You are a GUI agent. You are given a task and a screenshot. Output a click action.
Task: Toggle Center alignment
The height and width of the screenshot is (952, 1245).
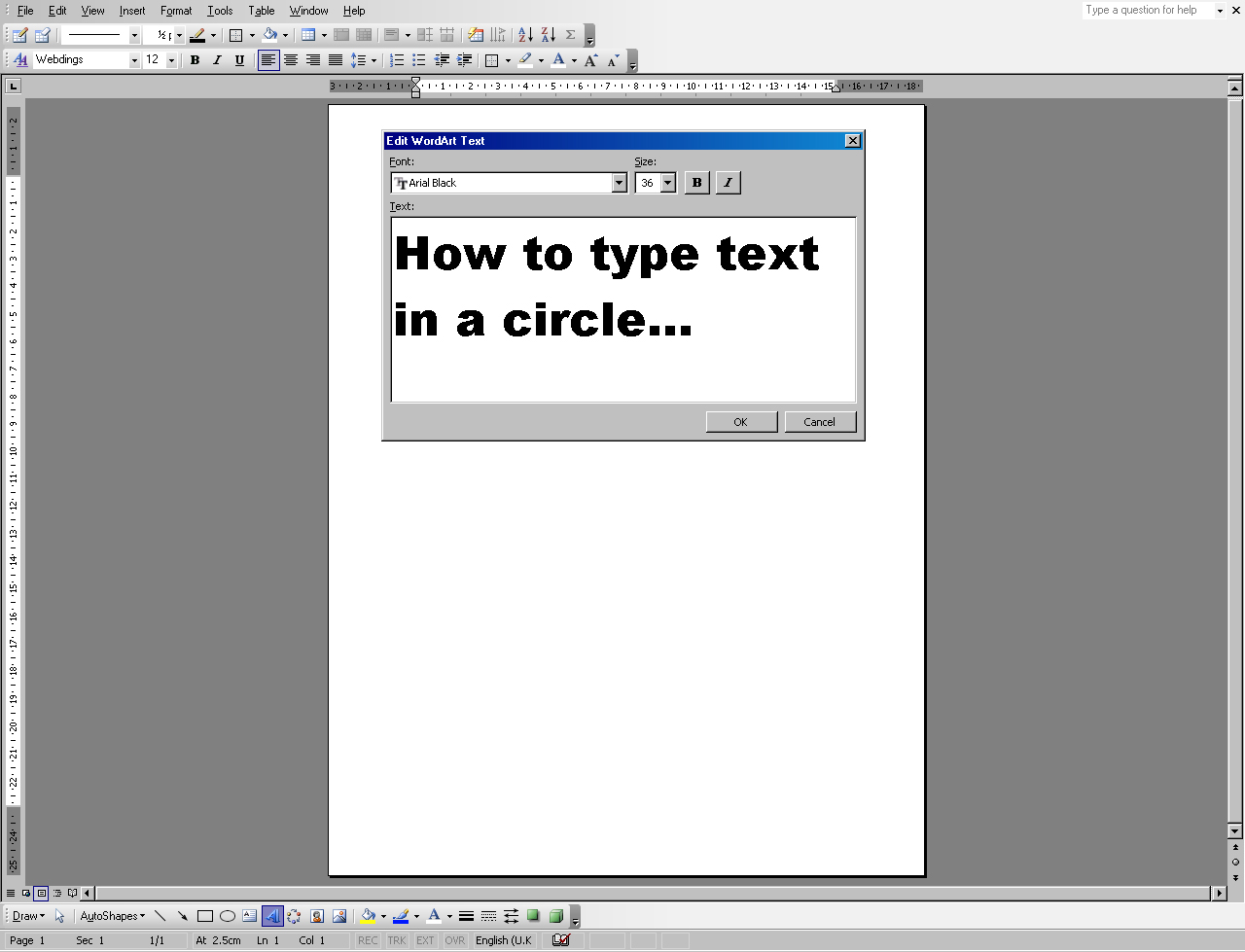click(x=291, y=60)
